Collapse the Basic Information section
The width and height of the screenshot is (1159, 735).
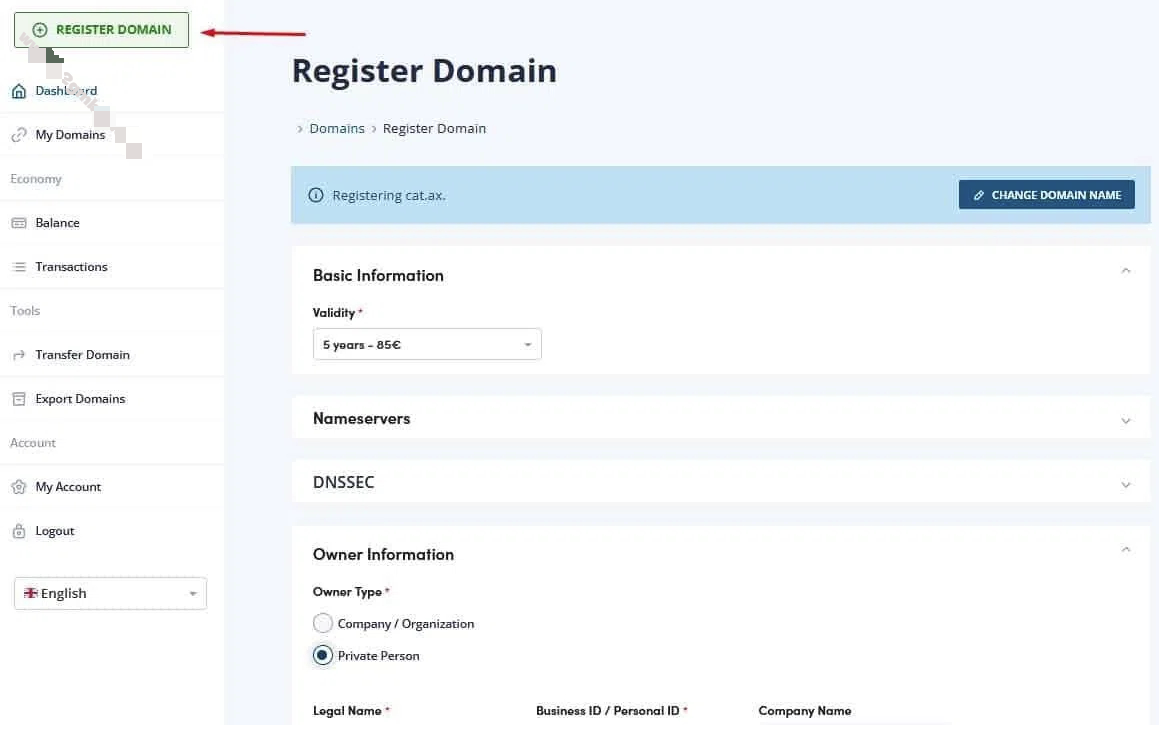click(1126, 271)
